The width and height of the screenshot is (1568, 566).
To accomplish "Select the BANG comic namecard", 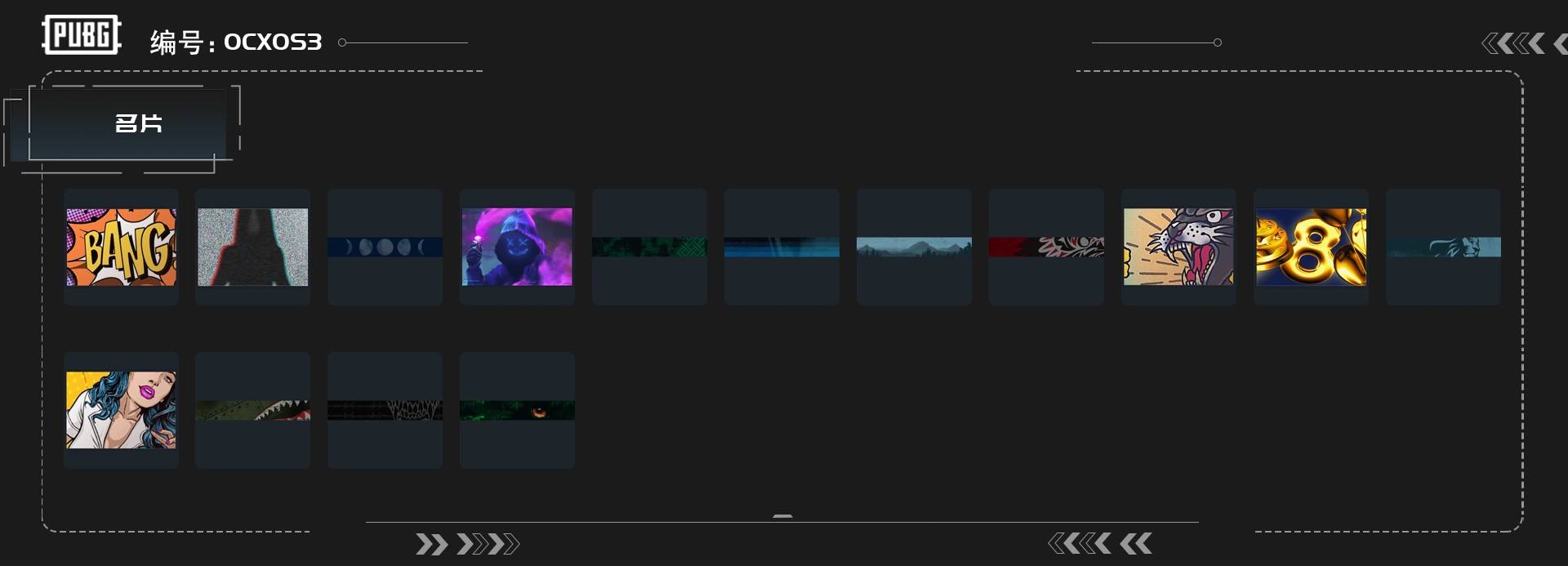I will click(x=121, y=247).
